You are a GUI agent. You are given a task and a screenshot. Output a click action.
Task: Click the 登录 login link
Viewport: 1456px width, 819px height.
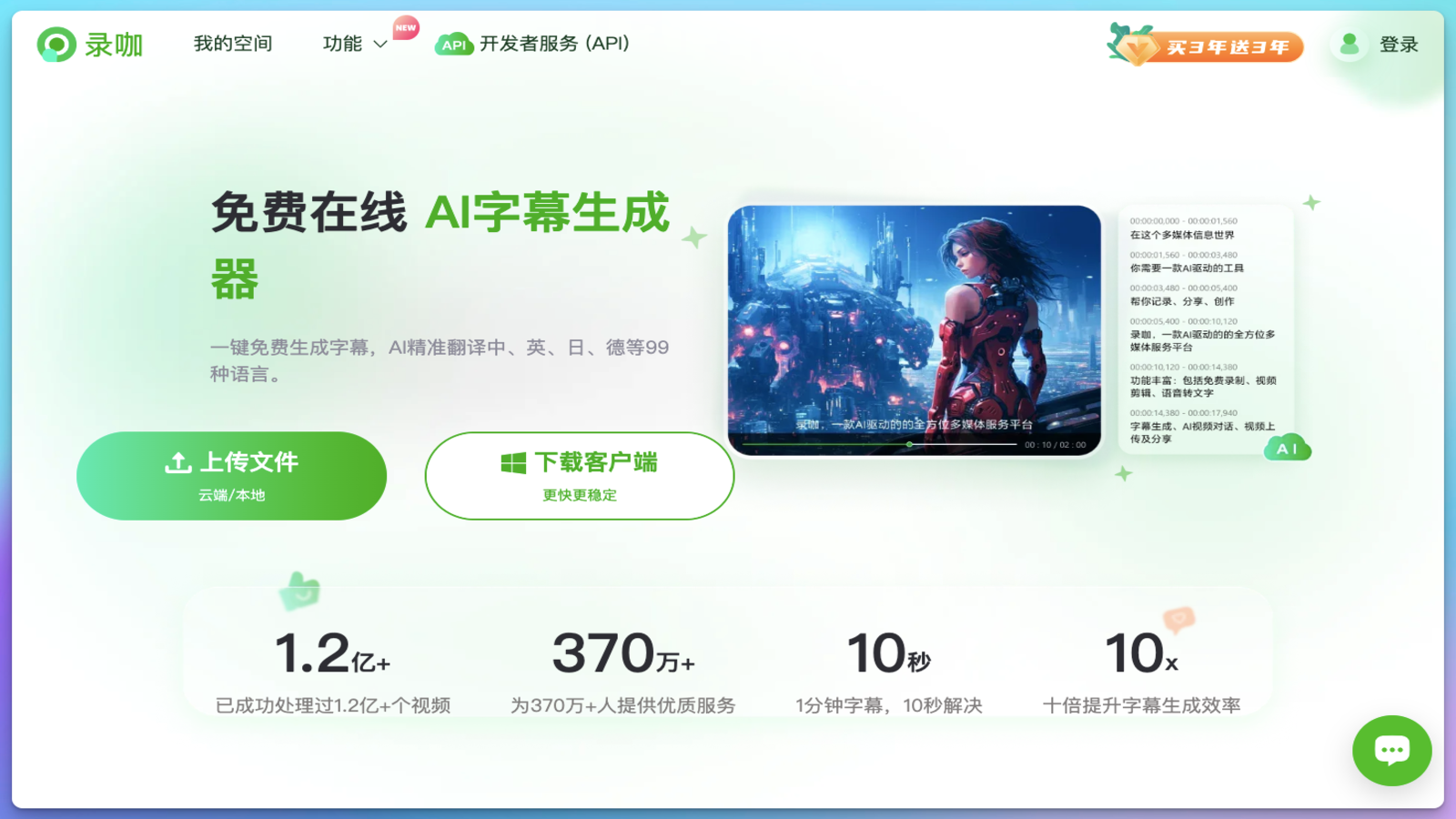(x=1399, y=45)
